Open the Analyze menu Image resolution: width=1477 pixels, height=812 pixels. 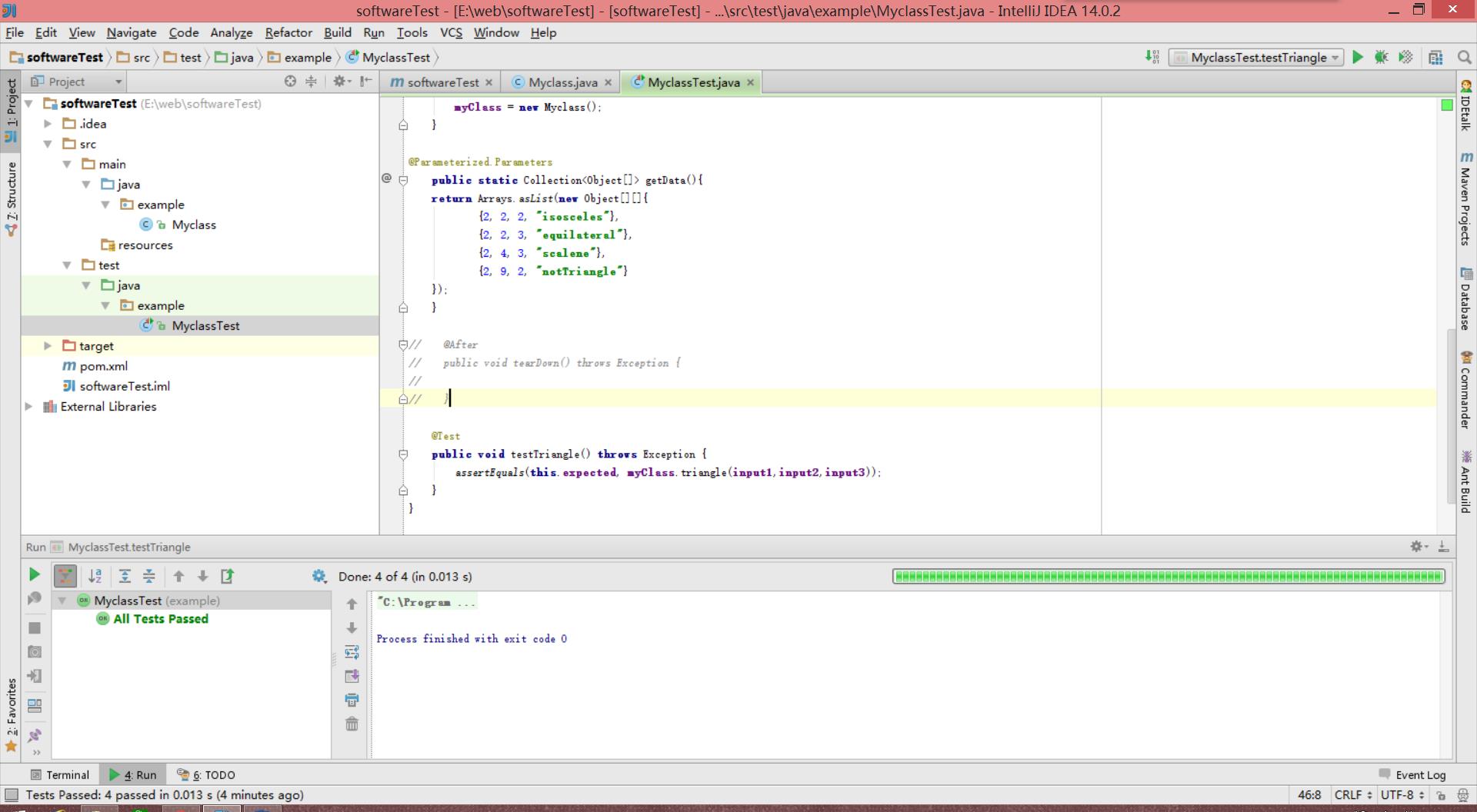pos(232,32)
